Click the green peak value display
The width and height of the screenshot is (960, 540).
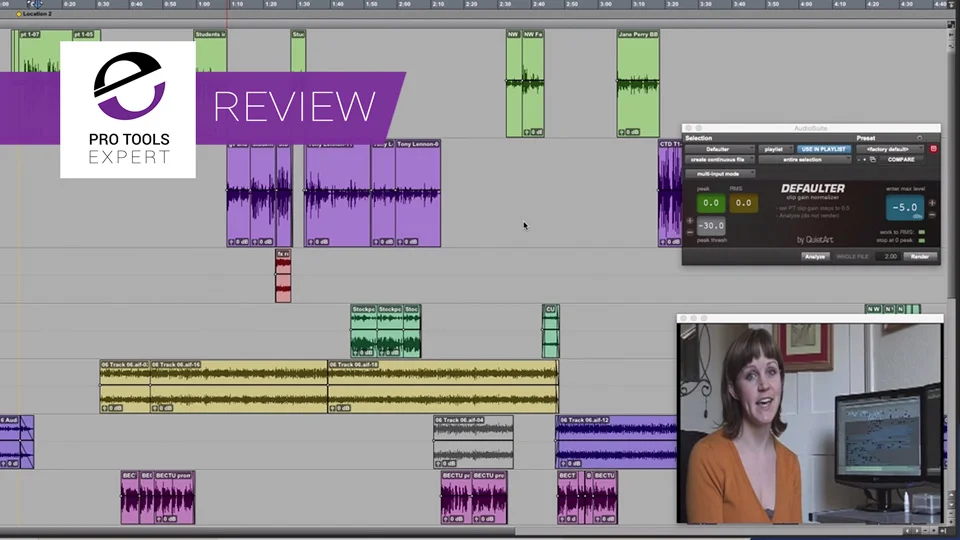click(711, 203)
